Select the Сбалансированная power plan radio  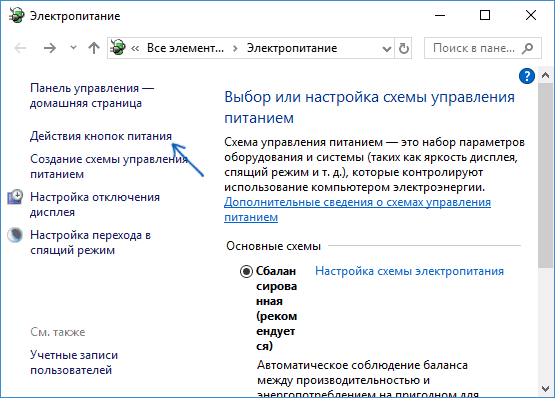(246, 272)
